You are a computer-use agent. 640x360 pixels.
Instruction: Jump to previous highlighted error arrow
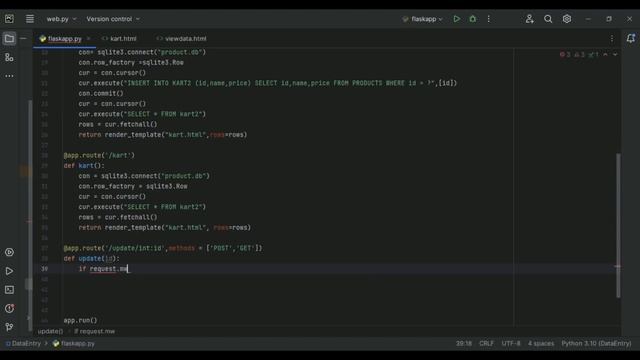click(606, 54)
